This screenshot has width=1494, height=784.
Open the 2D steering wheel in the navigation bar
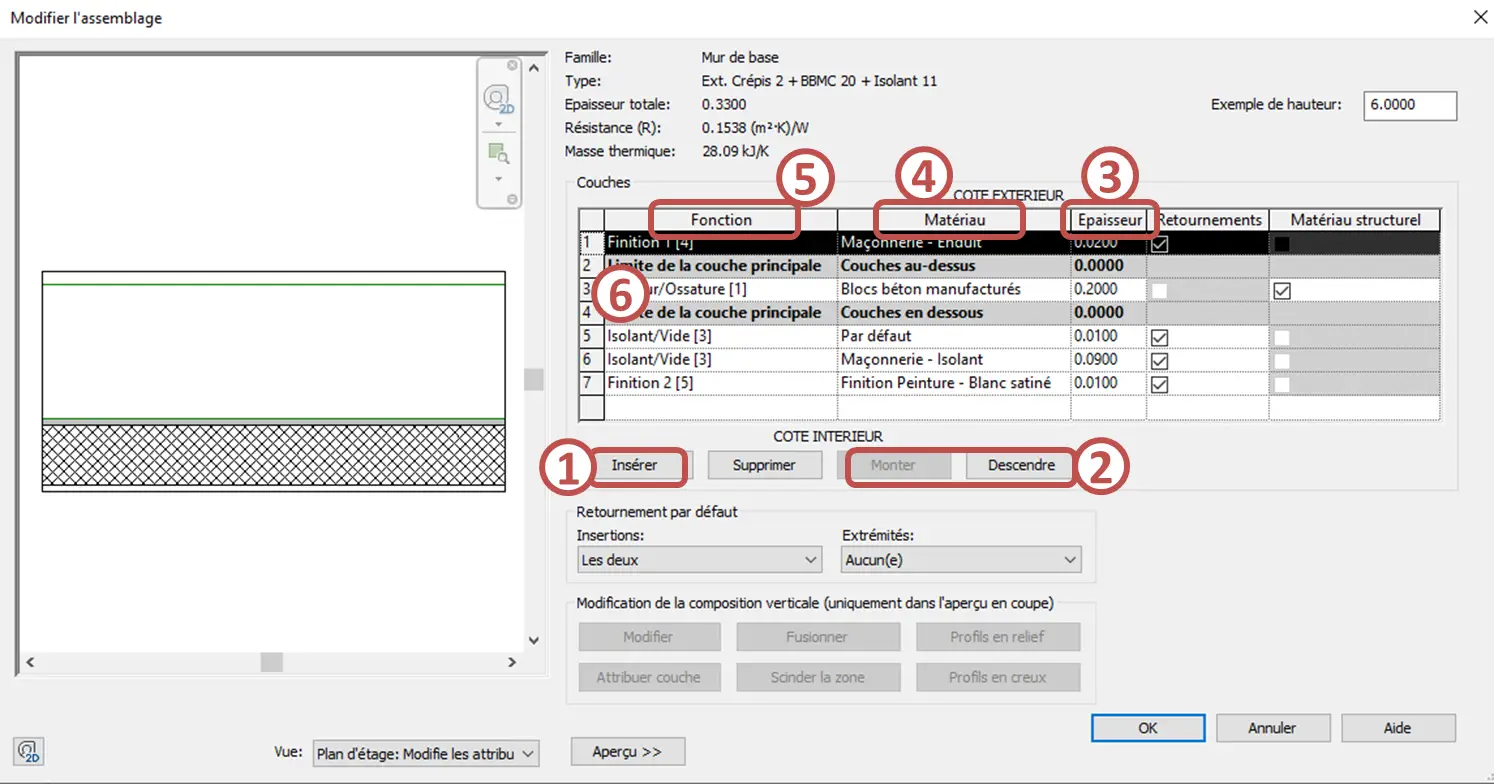[497, 99]
